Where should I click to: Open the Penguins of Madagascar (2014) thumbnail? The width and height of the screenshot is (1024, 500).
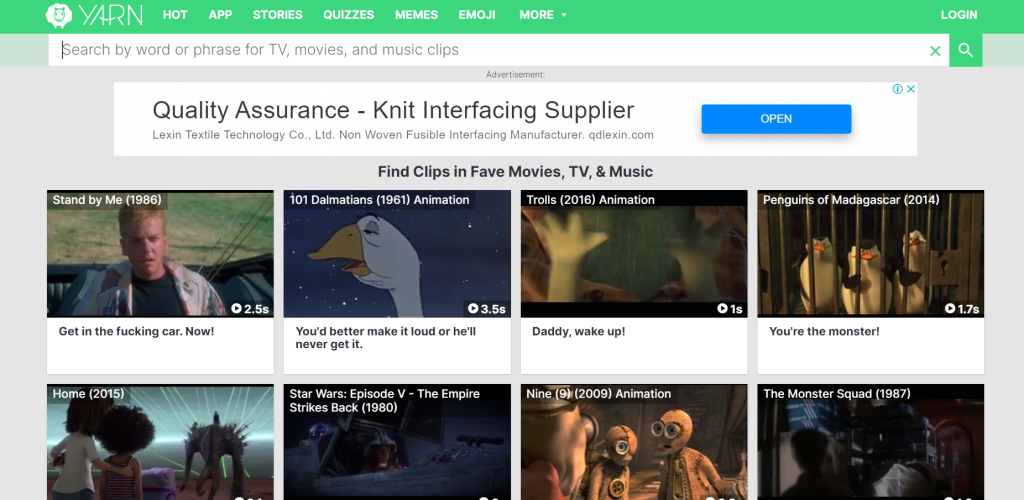tap(871, 254)
